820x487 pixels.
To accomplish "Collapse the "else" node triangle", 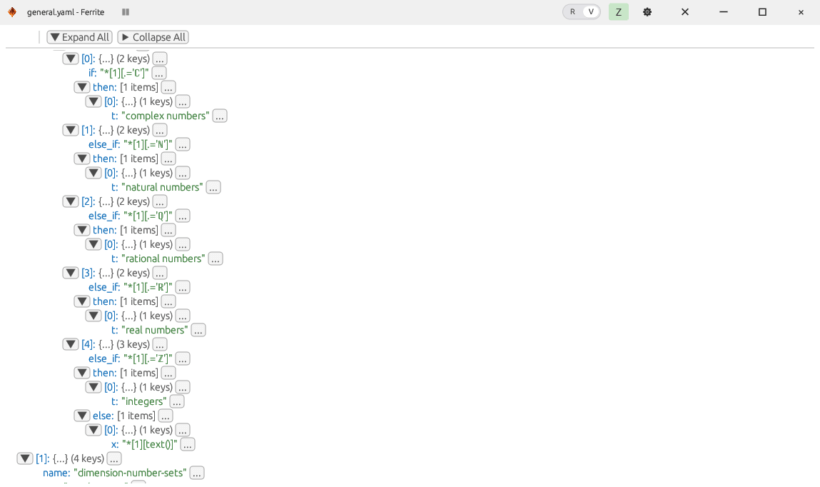I will coord(82,415).
